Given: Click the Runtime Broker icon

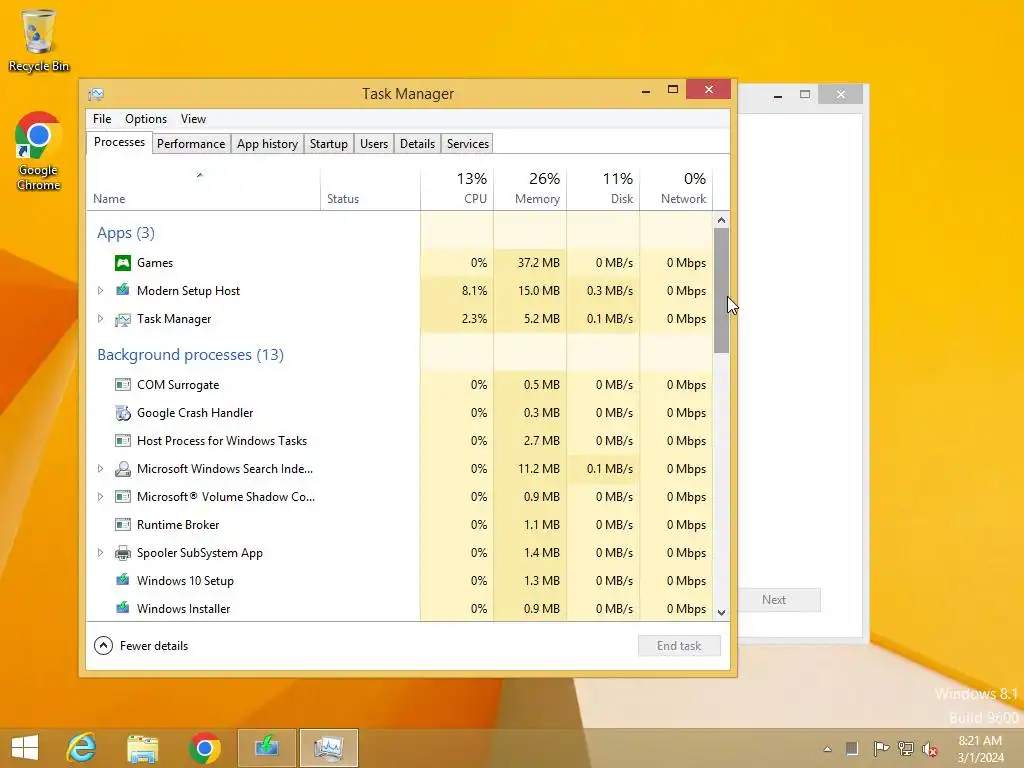Looking at the screenshot, I should click(x=123, y=524).
